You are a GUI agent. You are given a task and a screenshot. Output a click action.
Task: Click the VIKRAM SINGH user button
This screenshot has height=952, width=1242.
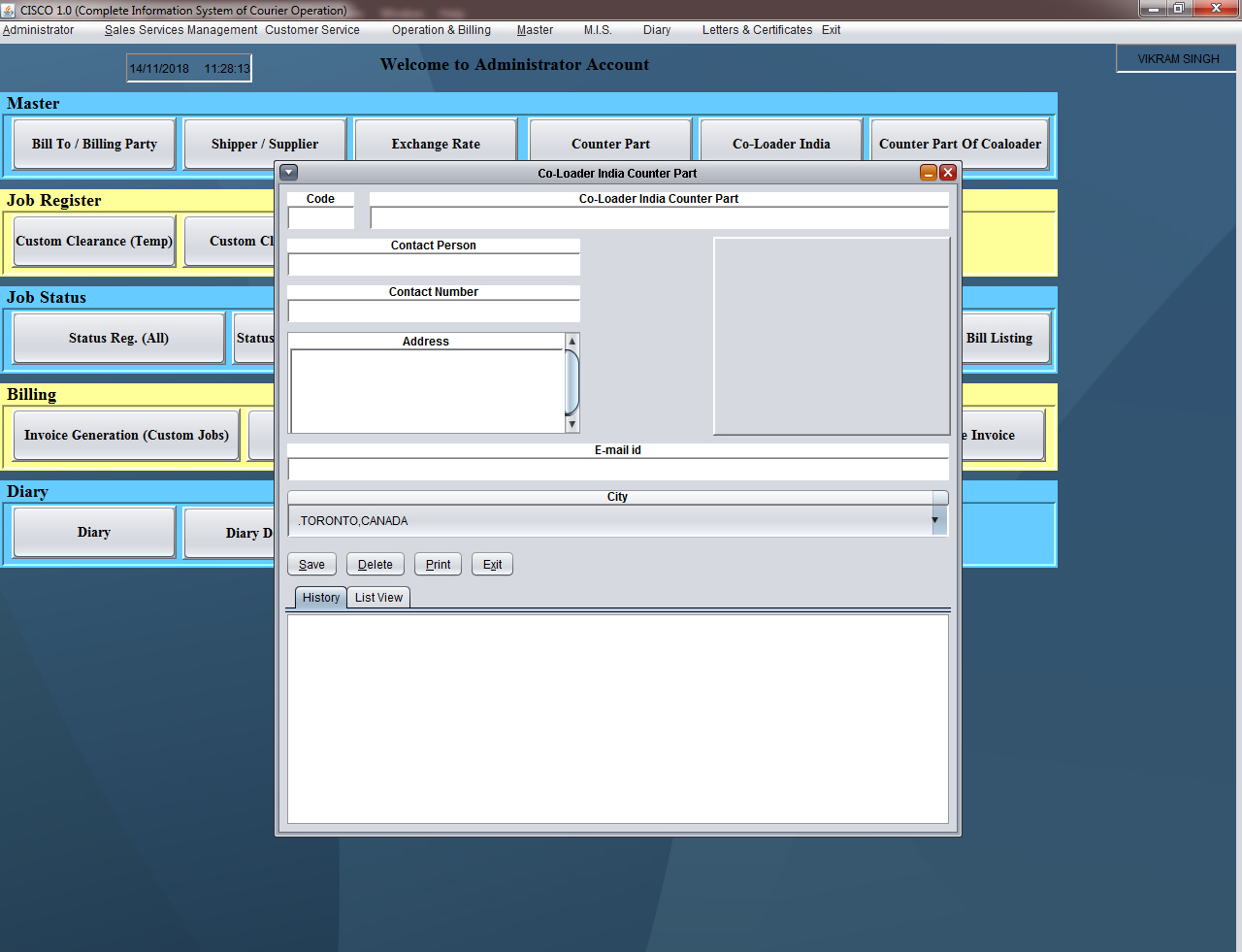pyautogui.click(x=1178, y=58)
